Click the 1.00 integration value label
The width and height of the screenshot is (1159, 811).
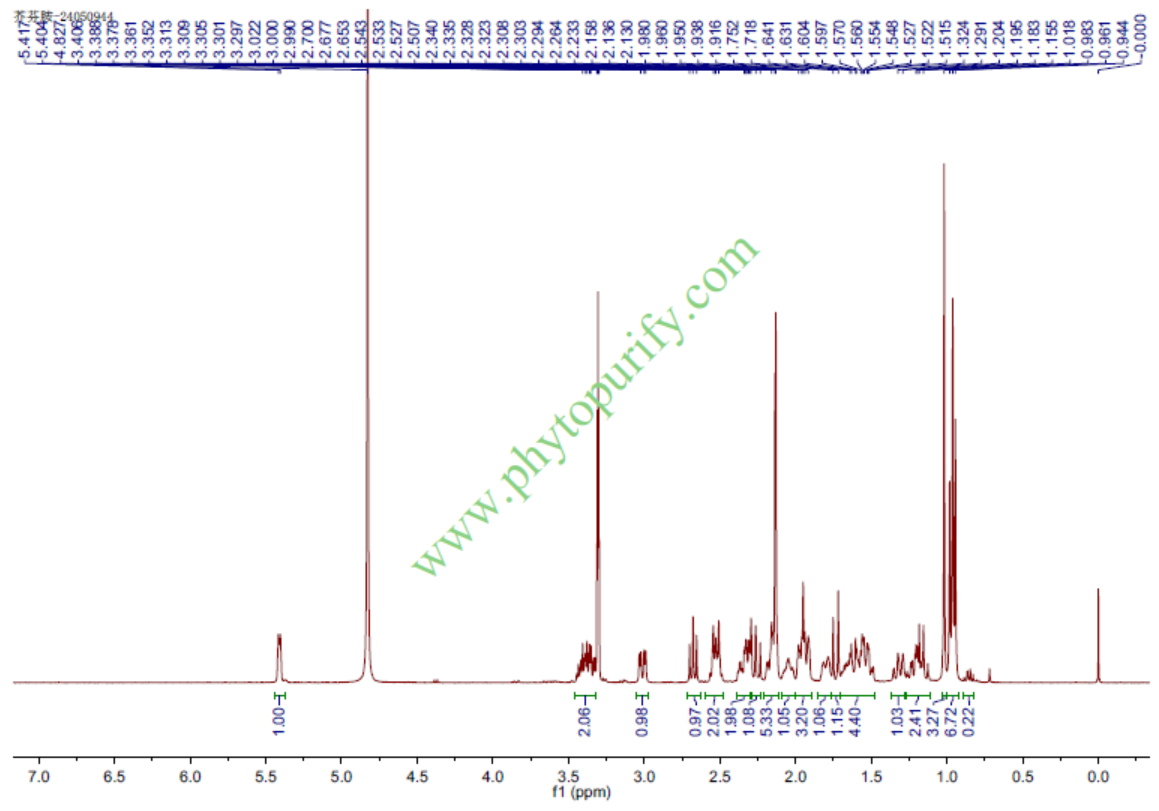(x=280, y=721)
